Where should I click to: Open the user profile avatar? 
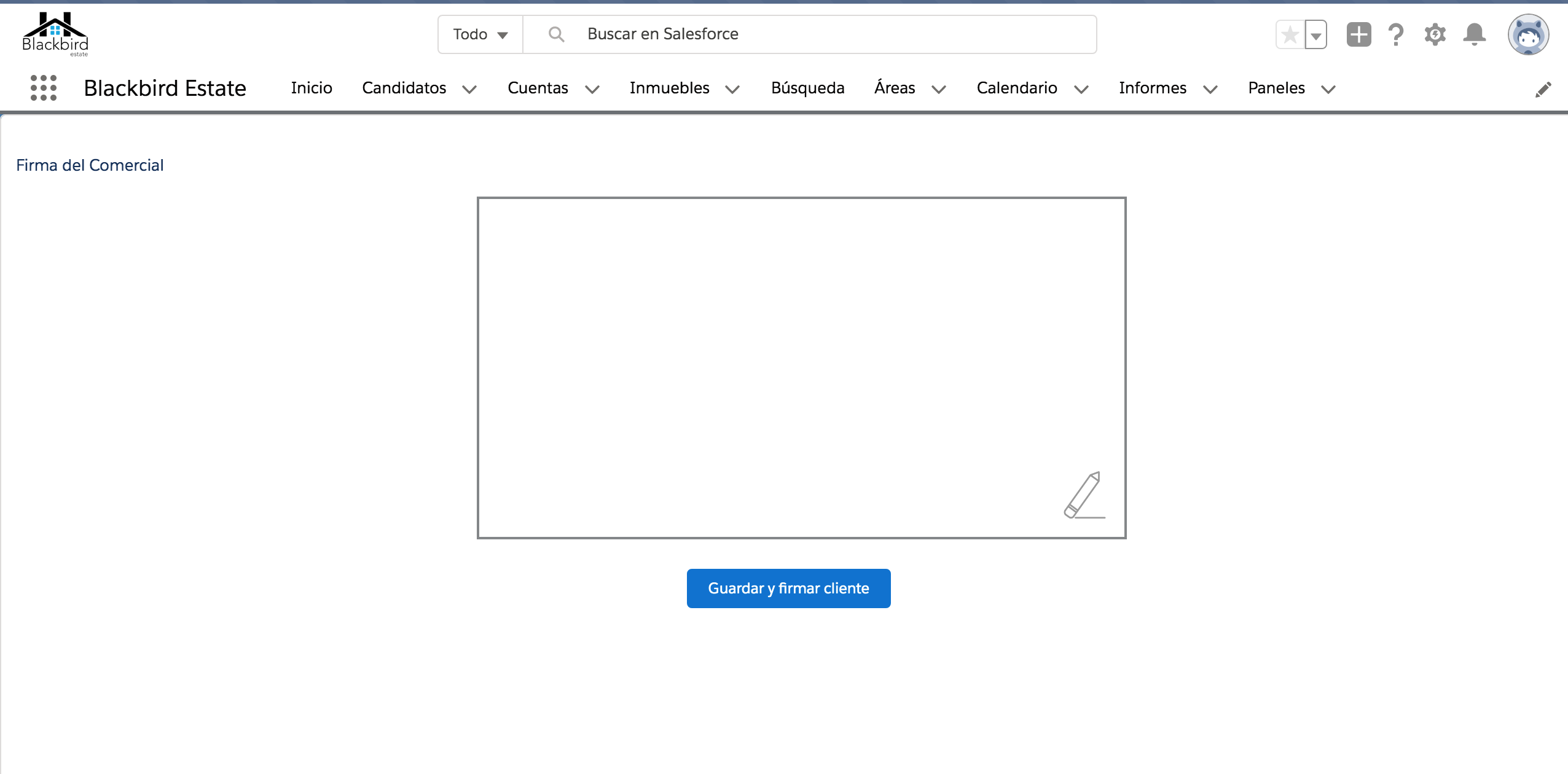1528,34
